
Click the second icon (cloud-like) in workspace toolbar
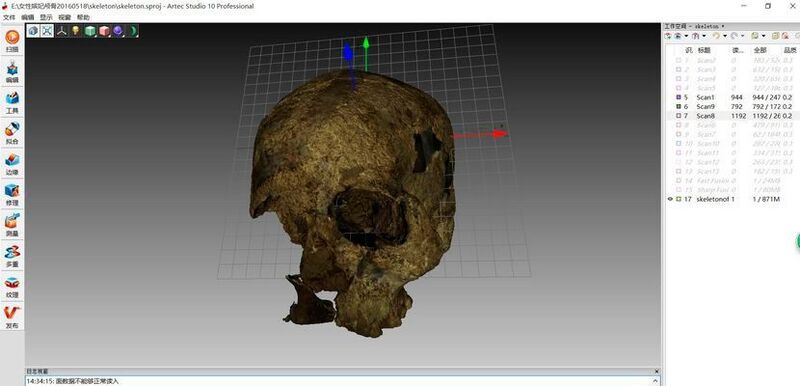(x=678, y=36)
